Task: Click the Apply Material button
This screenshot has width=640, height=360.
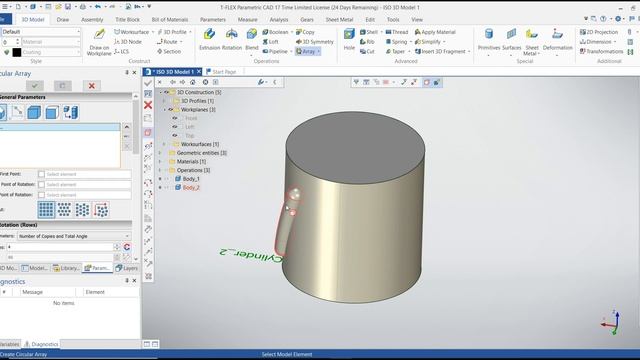Action: click(435, 32)
